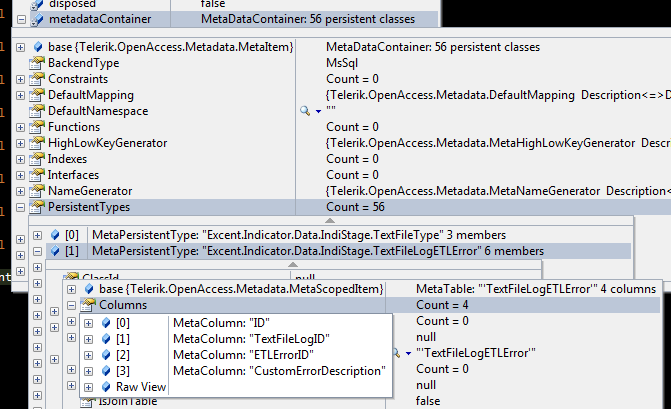Click the metadataContainer variable icon
671x409 pixels.
click(x=37, y=19)
